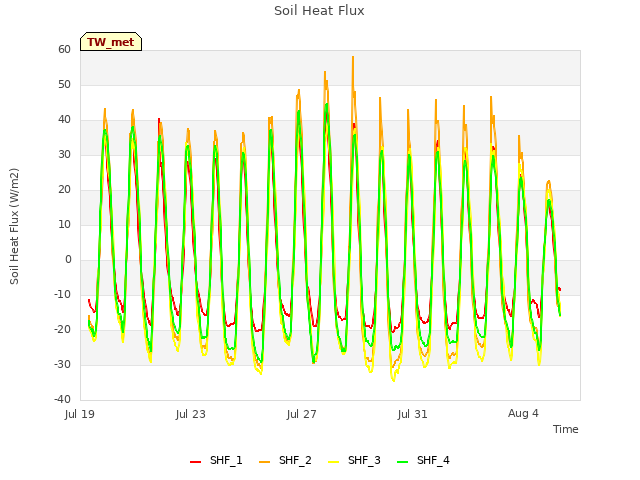Click the 10 y-axis tick label
This screenshot has width=640, height=480.
pyautogui.click(x=64, y=224)
